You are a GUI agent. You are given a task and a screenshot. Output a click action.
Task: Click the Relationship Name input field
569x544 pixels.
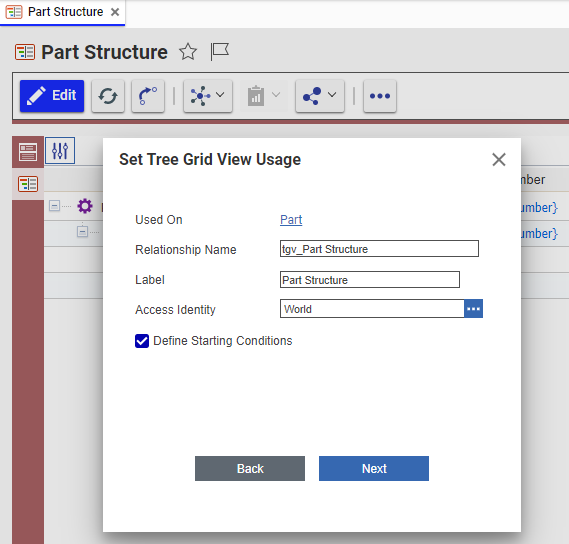coord(379,249)
